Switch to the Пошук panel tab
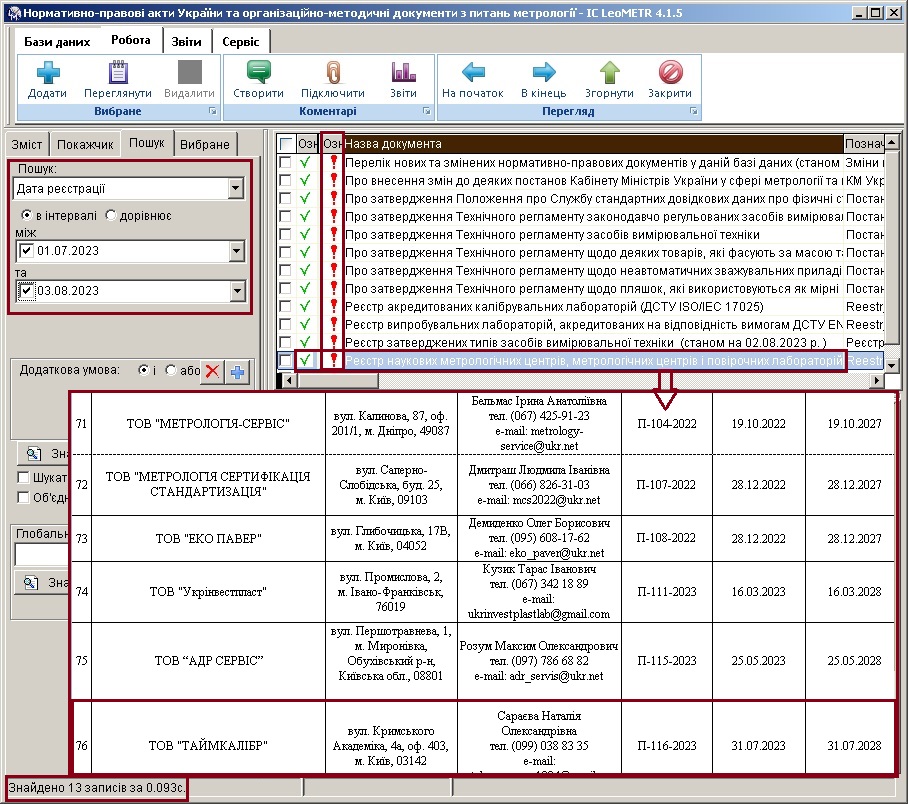 (147, 143)
